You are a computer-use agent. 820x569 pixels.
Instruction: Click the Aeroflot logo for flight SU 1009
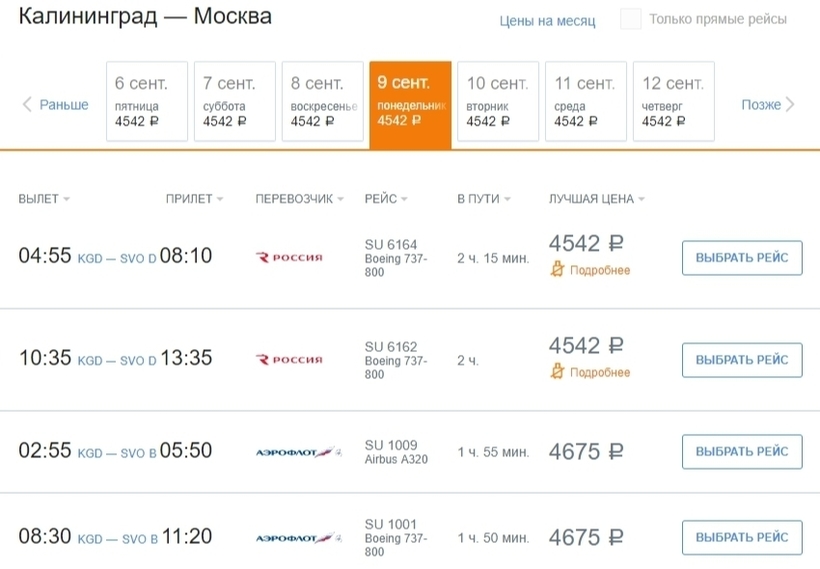pyautogui.click(x=298, y=453)
